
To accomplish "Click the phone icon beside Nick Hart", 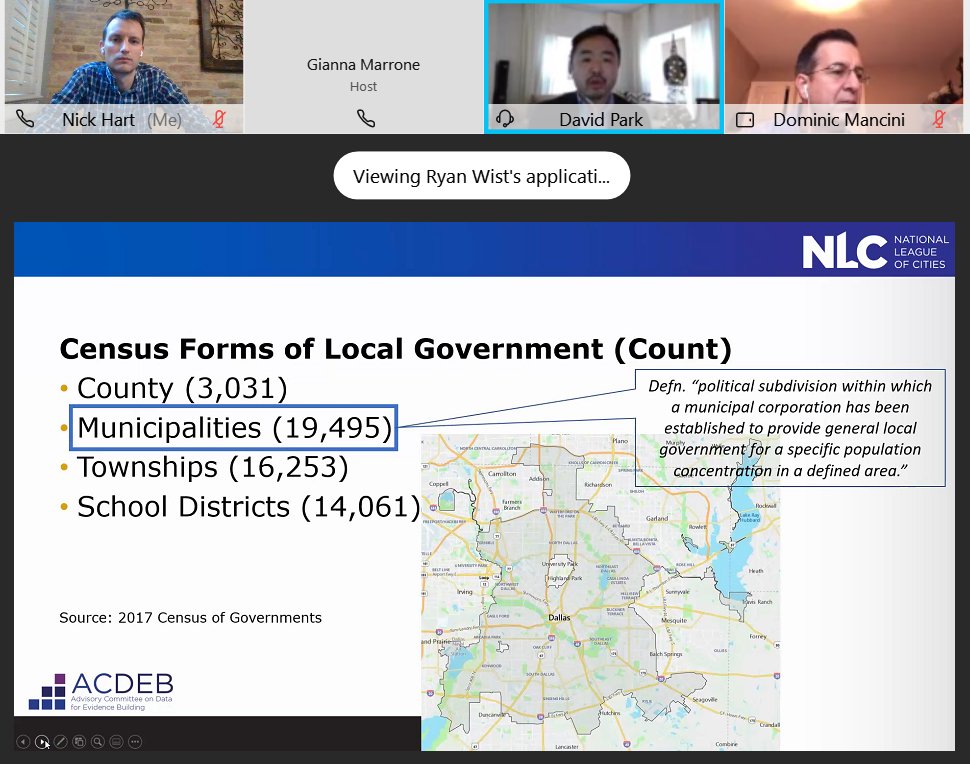I will tap(24, 119).
